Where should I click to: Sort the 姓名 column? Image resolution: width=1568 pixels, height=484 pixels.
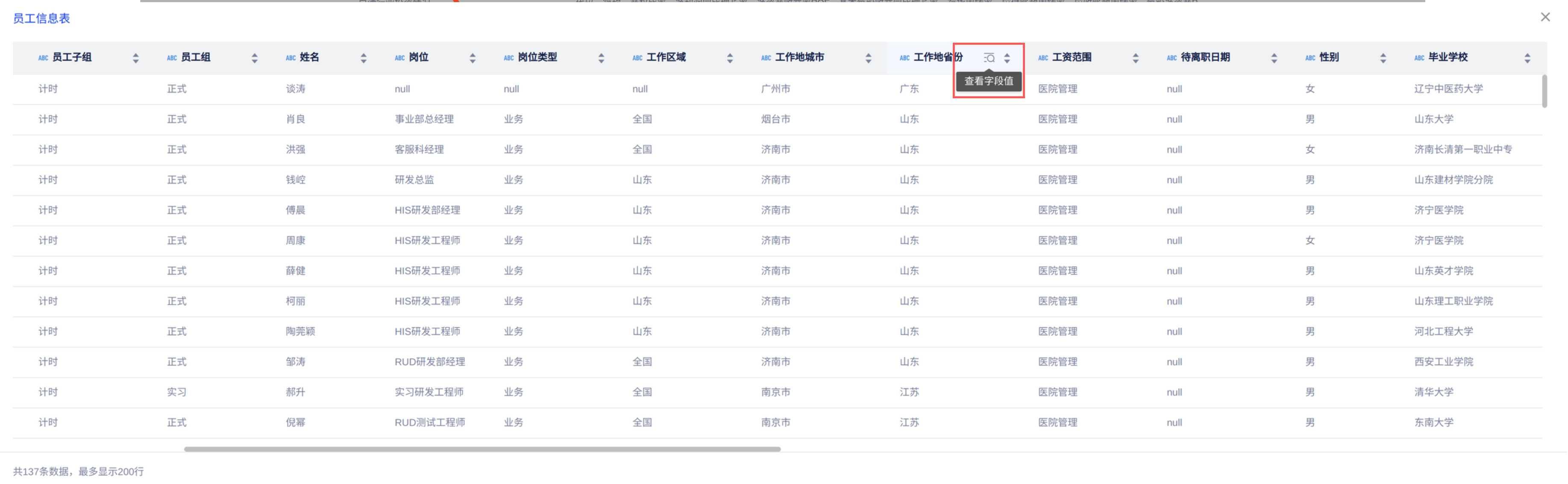click(364, 58)
